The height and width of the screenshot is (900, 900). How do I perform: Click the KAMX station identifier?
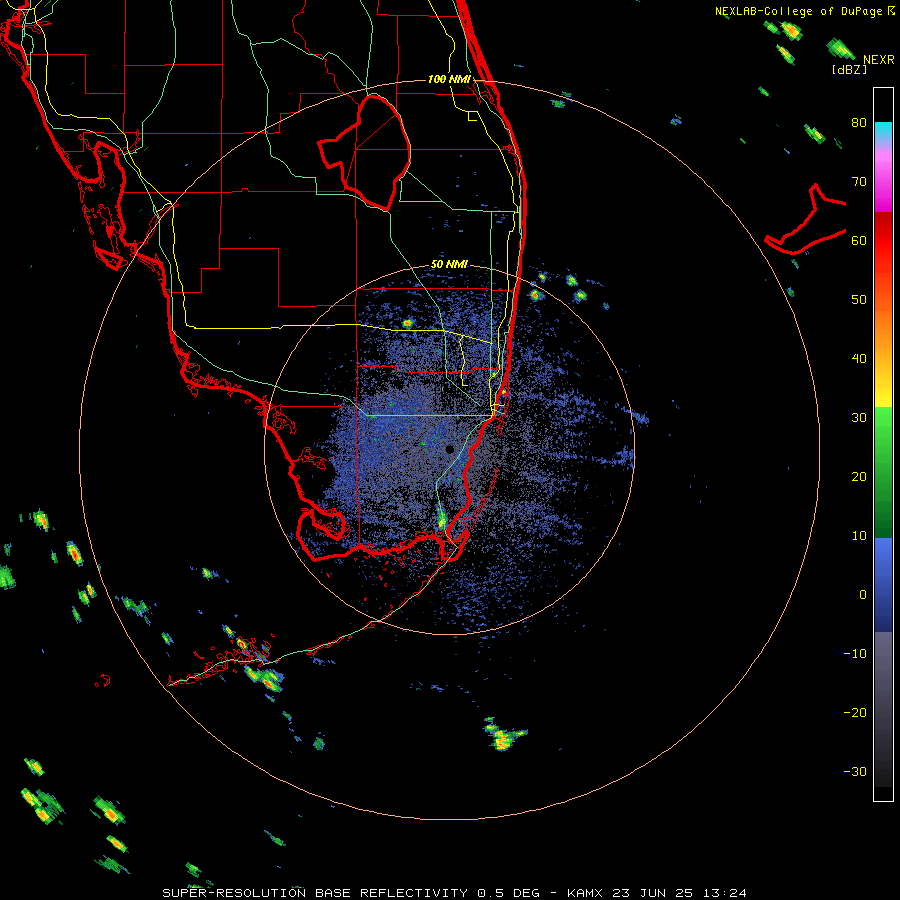[x=587, y=893]
